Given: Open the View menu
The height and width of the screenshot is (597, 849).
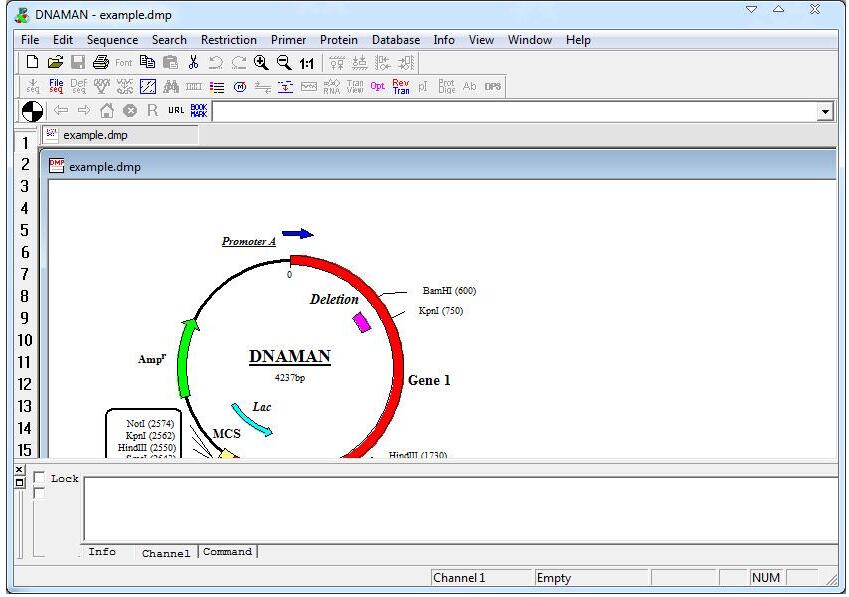Looking at the screenshot, I should click(x=481, y=40).
